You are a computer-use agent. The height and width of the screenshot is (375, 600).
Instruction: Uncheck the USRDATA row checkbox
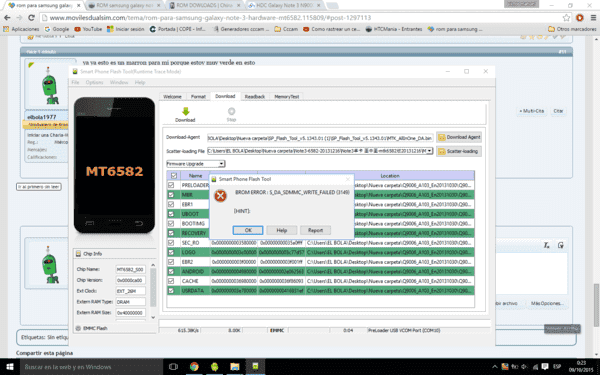point(171,290)
